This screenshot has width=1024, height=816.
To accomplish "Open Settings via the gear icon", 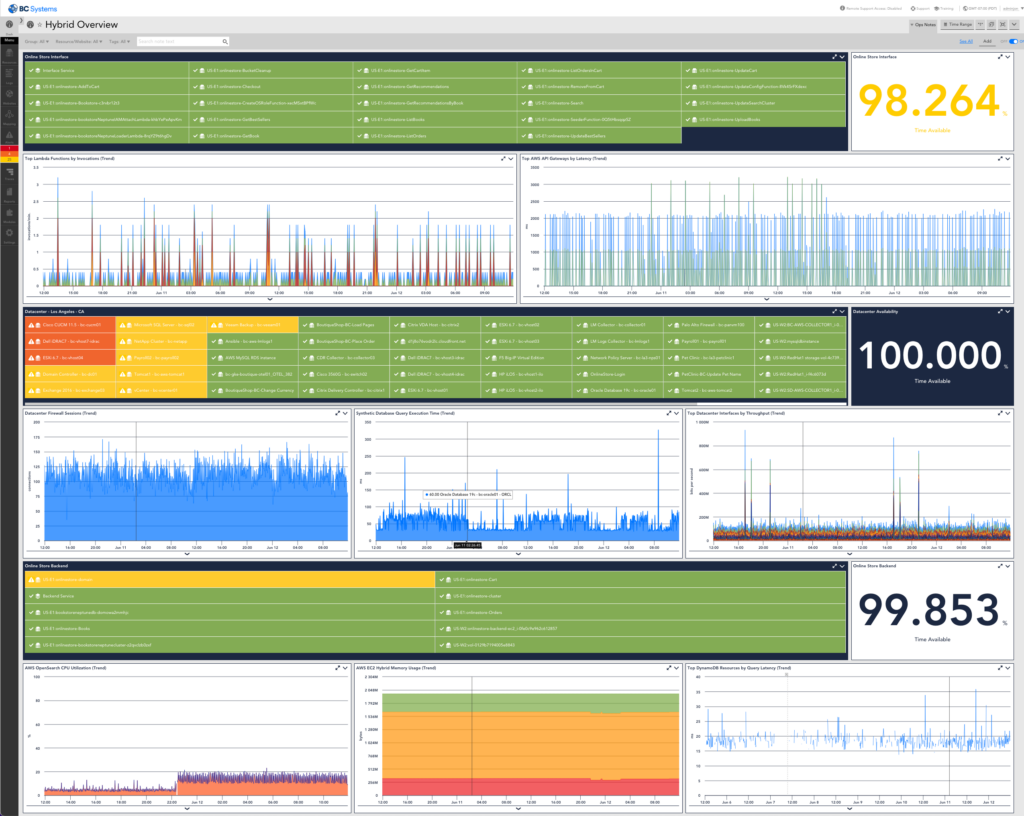I will tap(9, 230).
